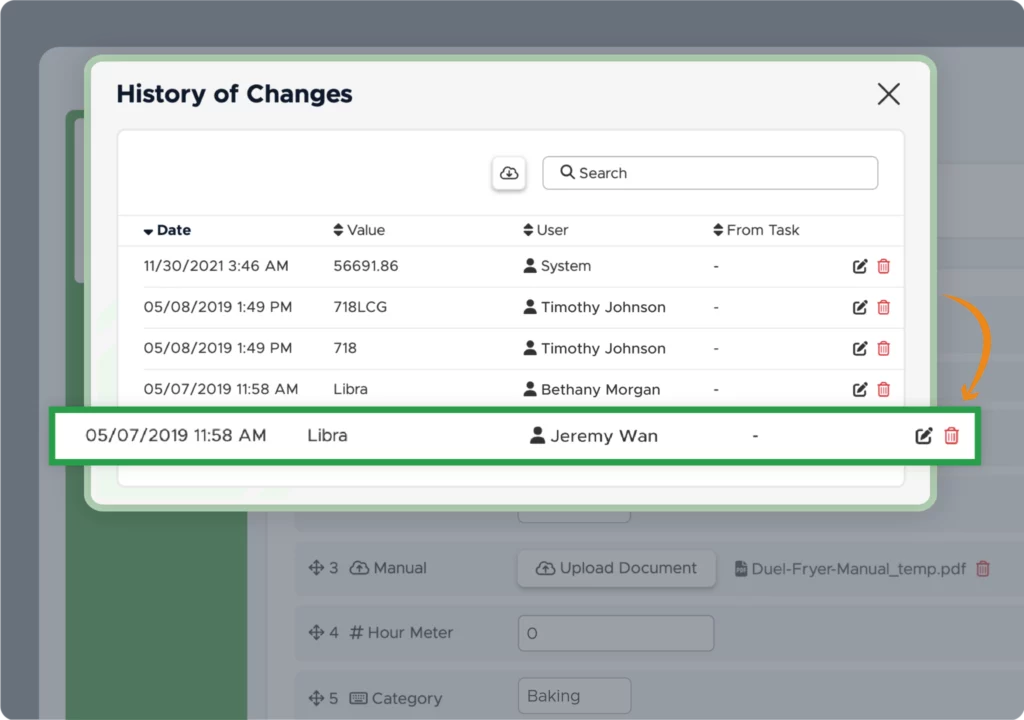Select the value 718LCG
1024x720 pixels.
(x=360, y=307)
